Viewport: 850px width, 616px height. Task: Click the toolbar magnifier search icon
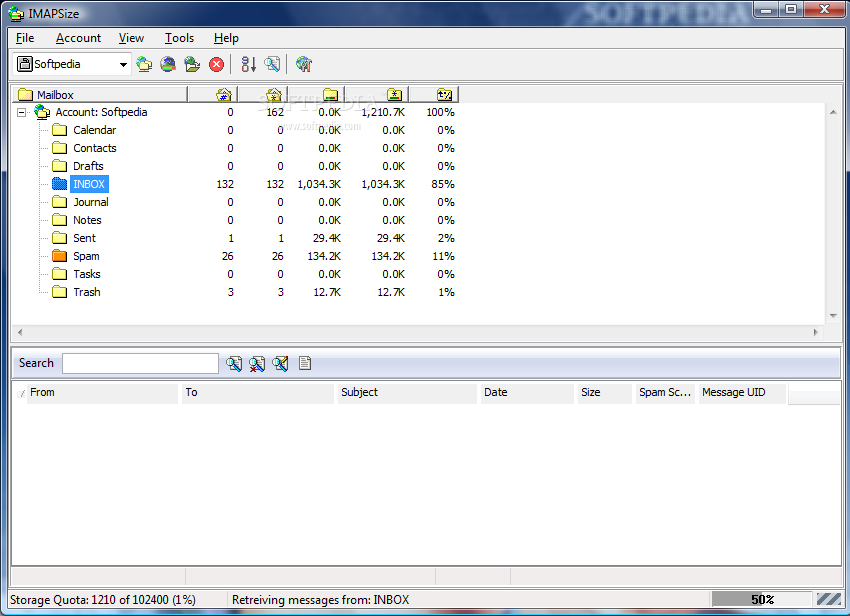(x=272, y=65)
